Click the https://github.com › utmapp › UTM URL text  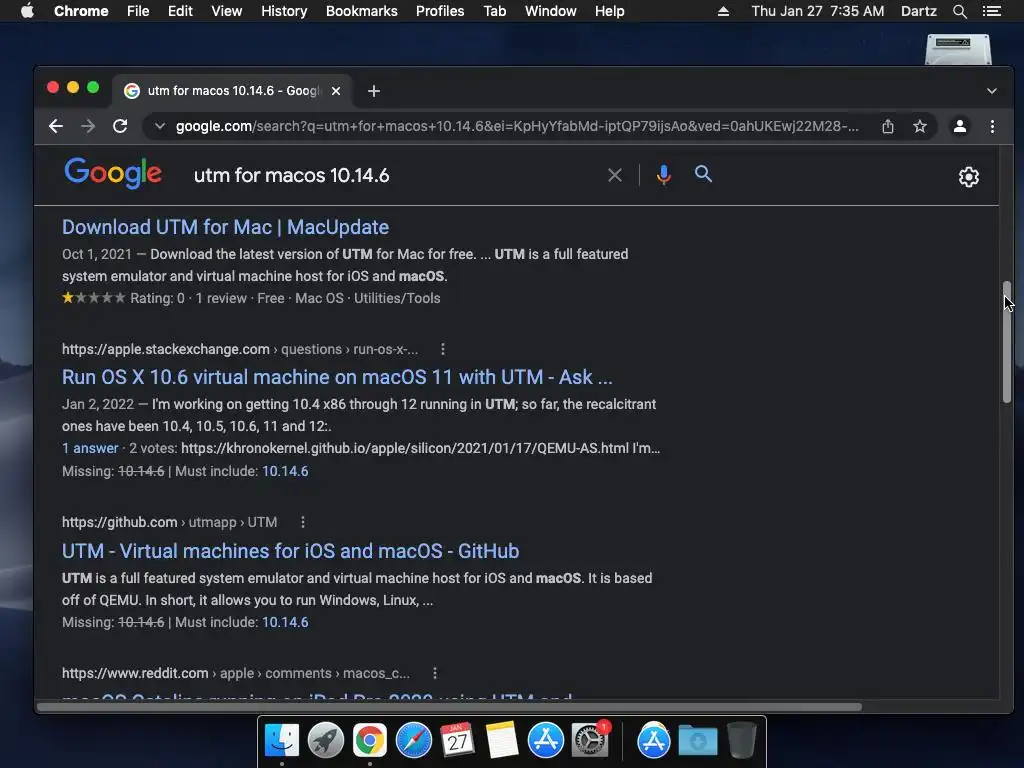point(170,522)
